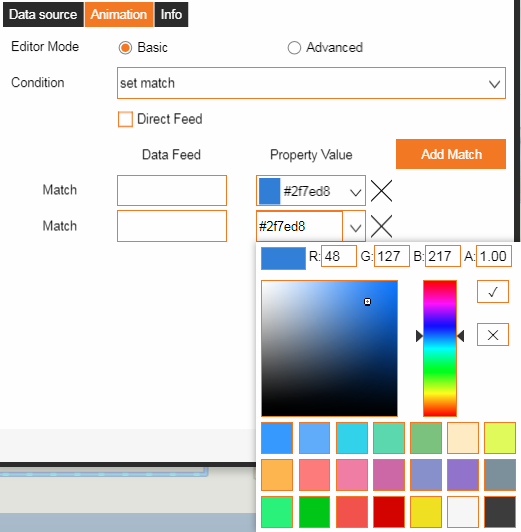521x532 pixels.
Task: Click the current color preview box
Action: pyautogui.click(x=283, y=258)
